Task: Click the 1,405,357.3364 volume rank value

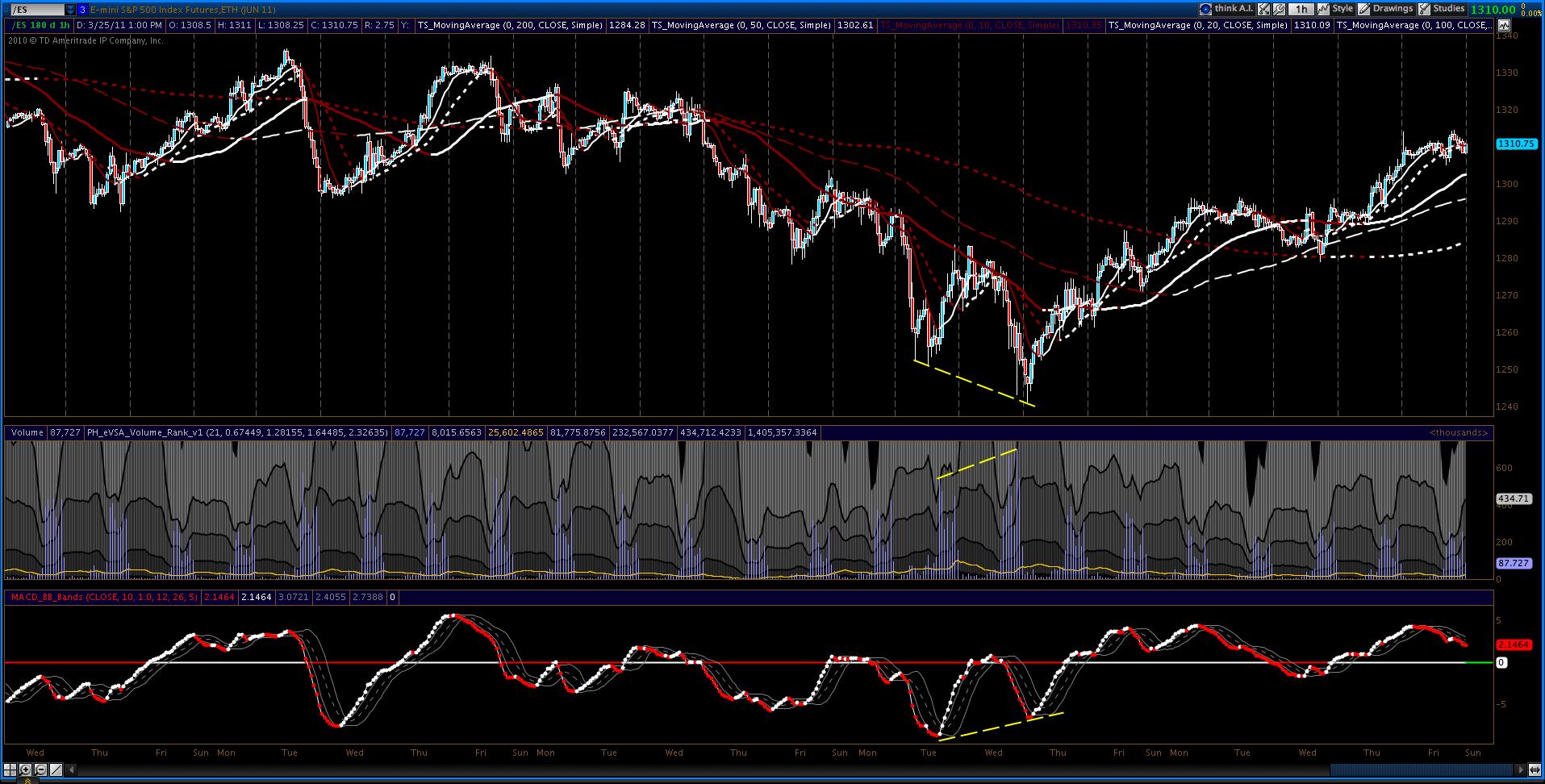Action: coord(783,432)
